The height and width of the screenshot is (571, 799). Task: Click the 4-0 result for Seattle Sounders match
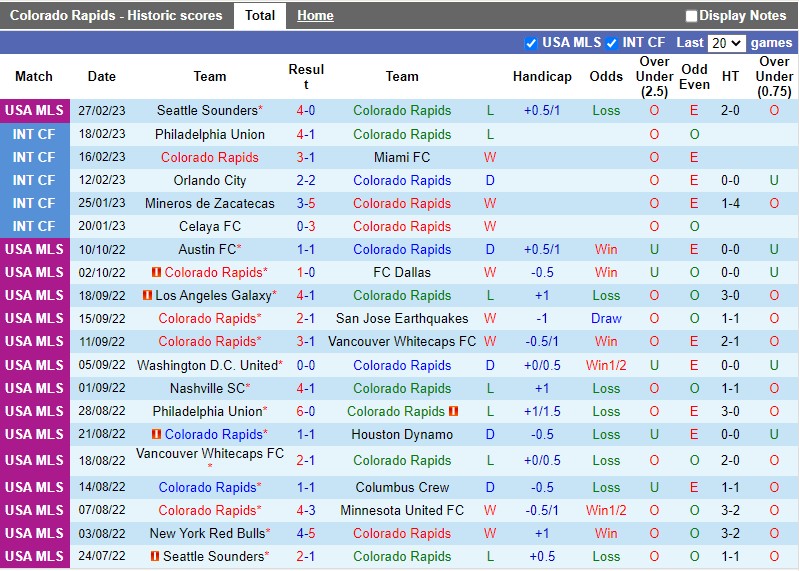point(306,111)
